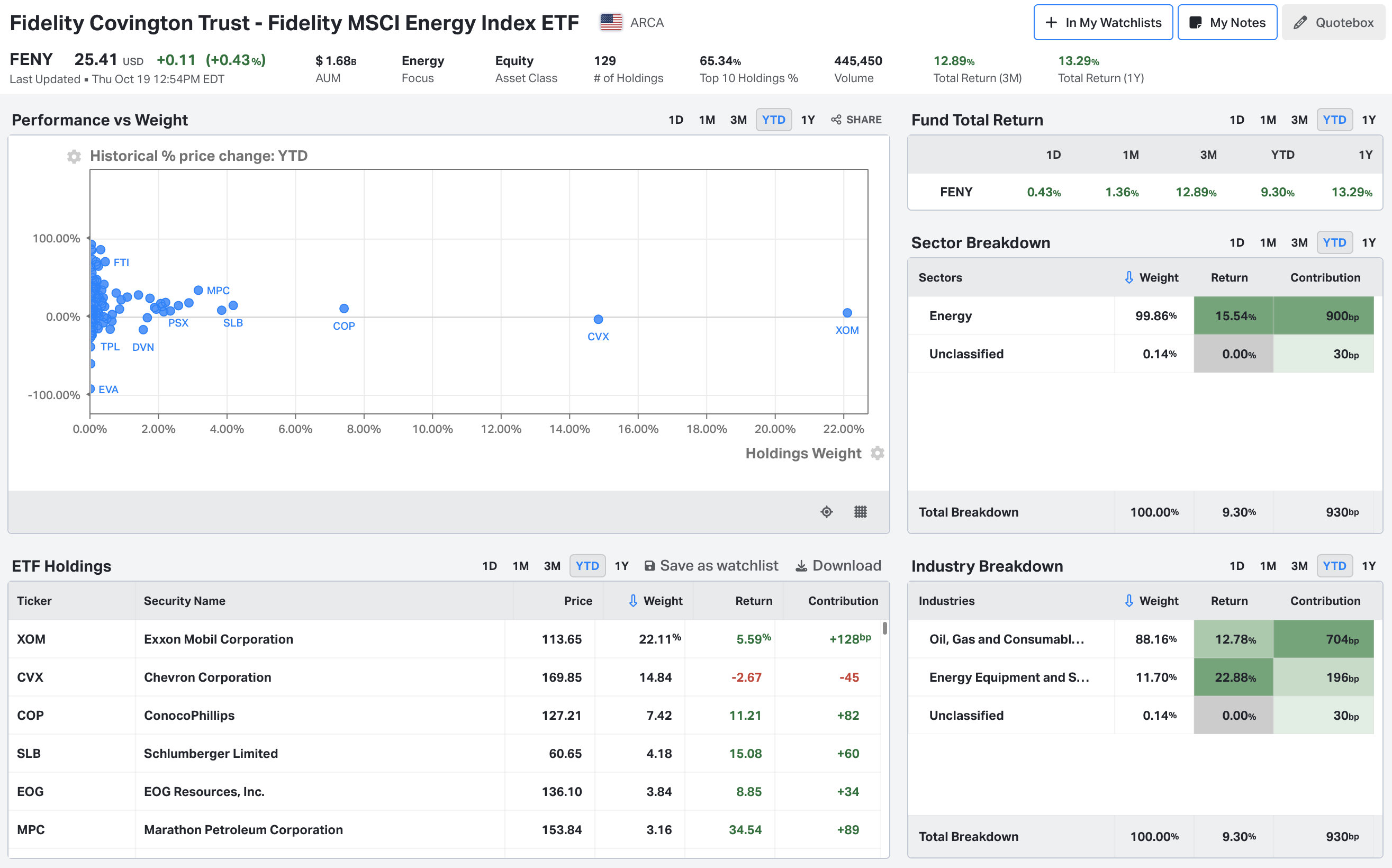The image size is (1392, 868).
Task: Set Industry Breakdown period to 1Y
Action: pos(1369,565)
